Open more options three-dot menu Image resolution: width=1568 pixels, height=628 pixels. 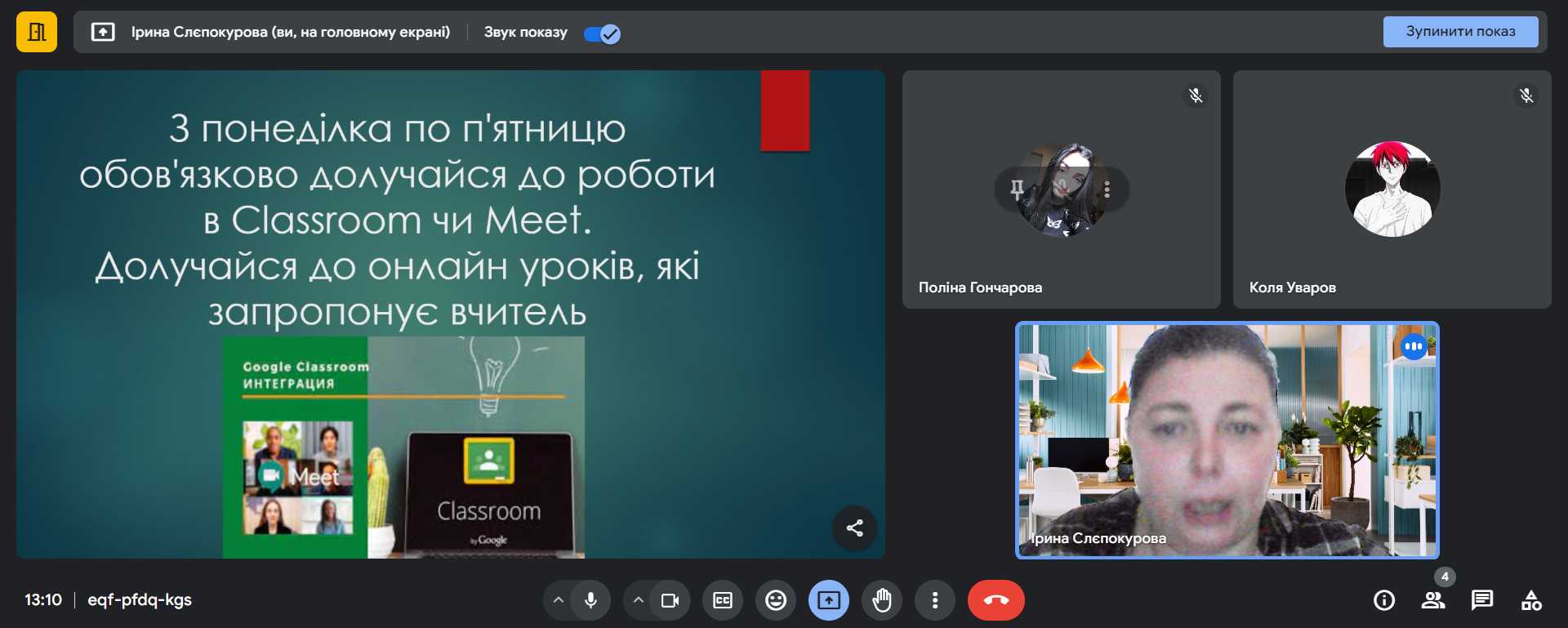click(935, 601)
